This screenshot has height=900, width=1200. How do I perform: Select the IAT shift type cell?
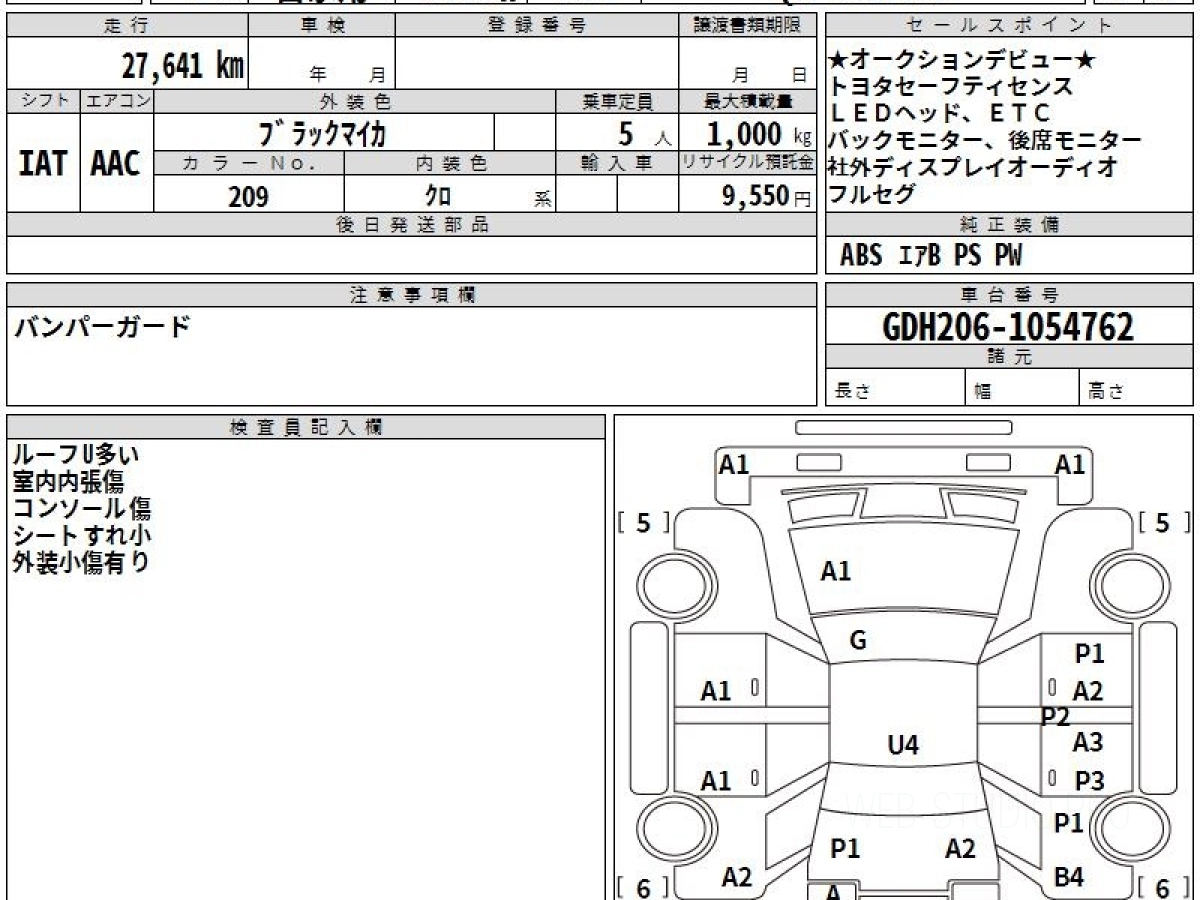coord(43,164)
